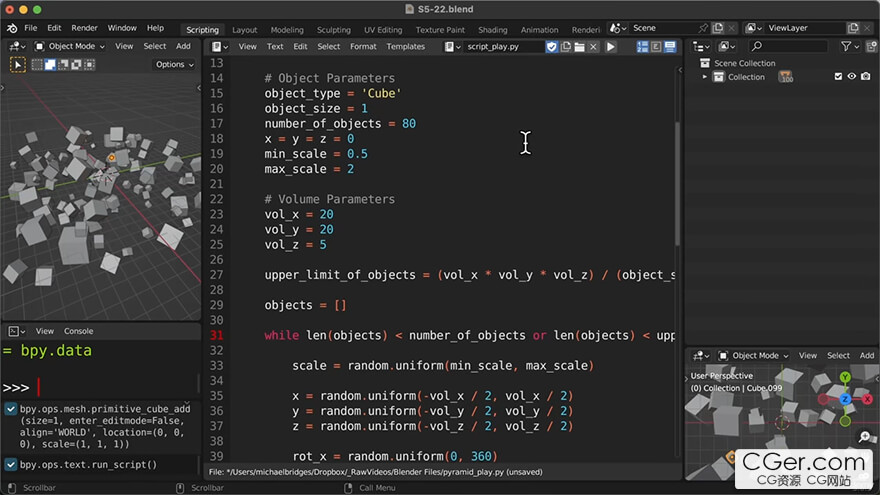Click the green Y axis gizmo handle
This screenshot has width=880, height=495.
845,377
